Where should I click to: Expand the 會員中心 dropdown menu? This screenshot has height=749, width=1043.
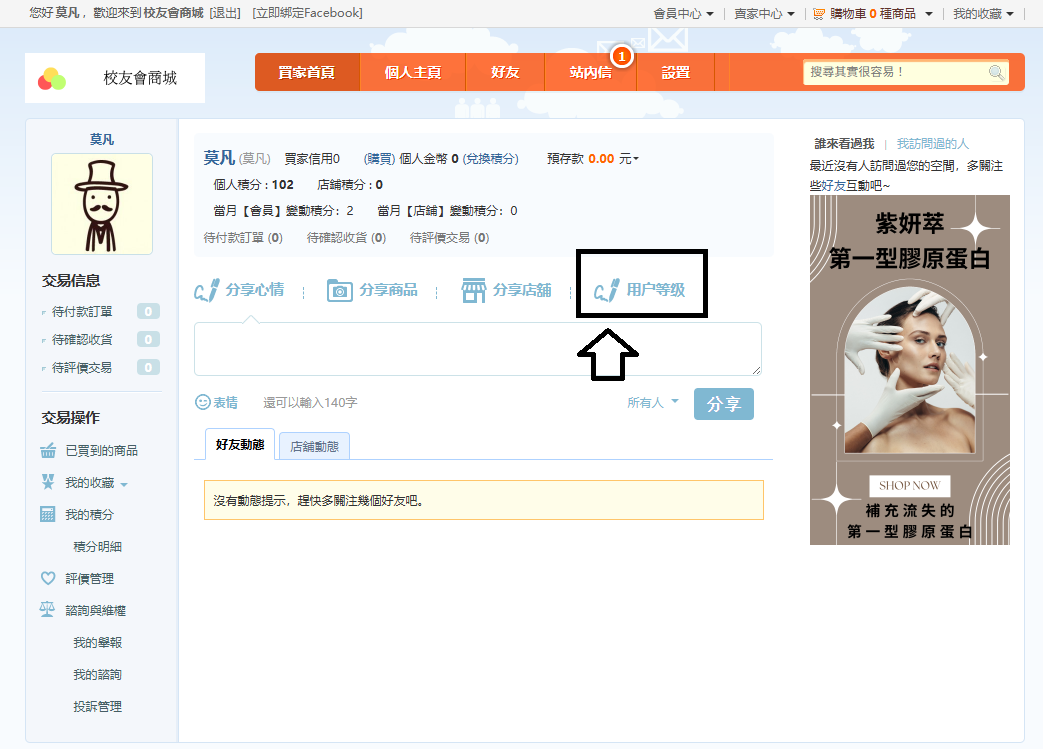tap(684, 14)
